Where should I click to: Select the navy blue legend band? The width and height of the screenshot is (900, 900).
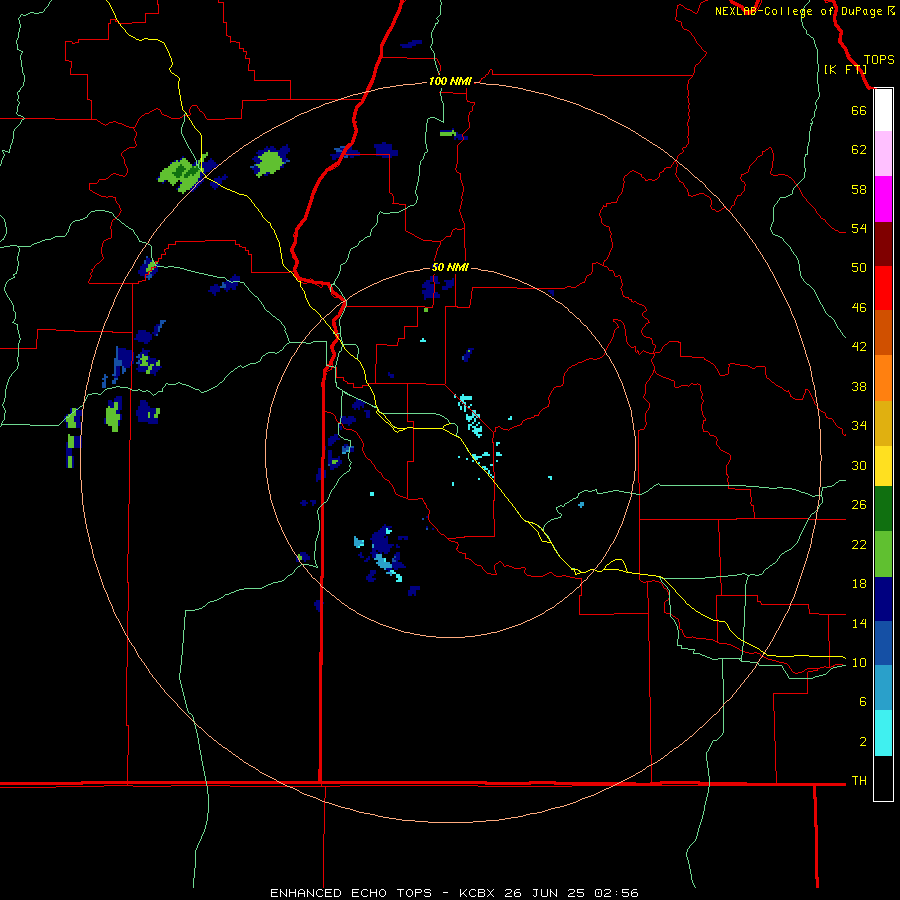pyautogui.click(x=883, y=599)
